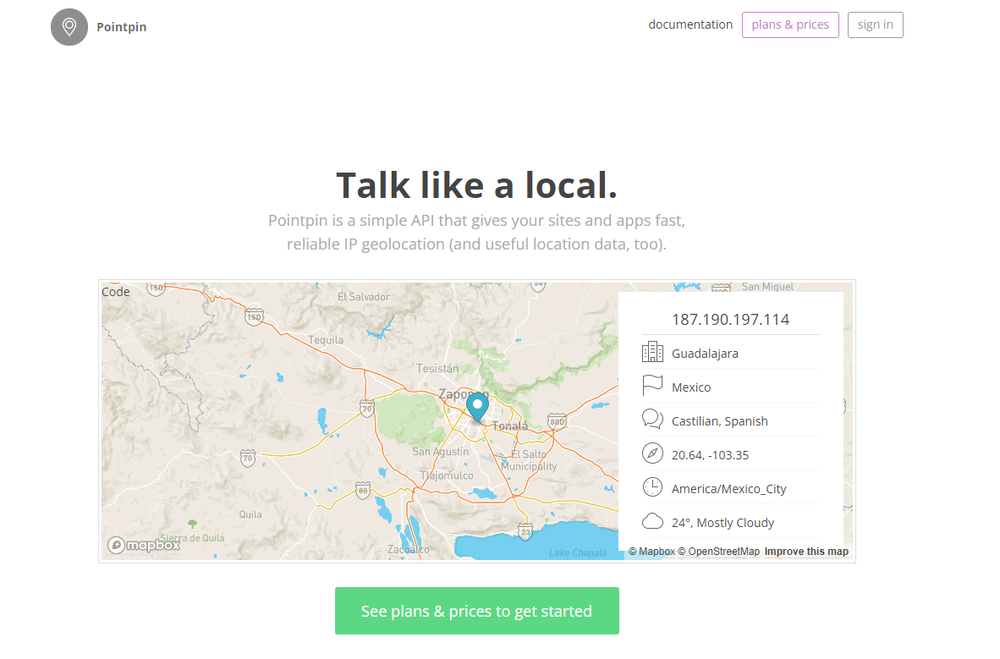Click the Castilian, Spanish language text
The image size is (1000, 659).
click(719, 421)
